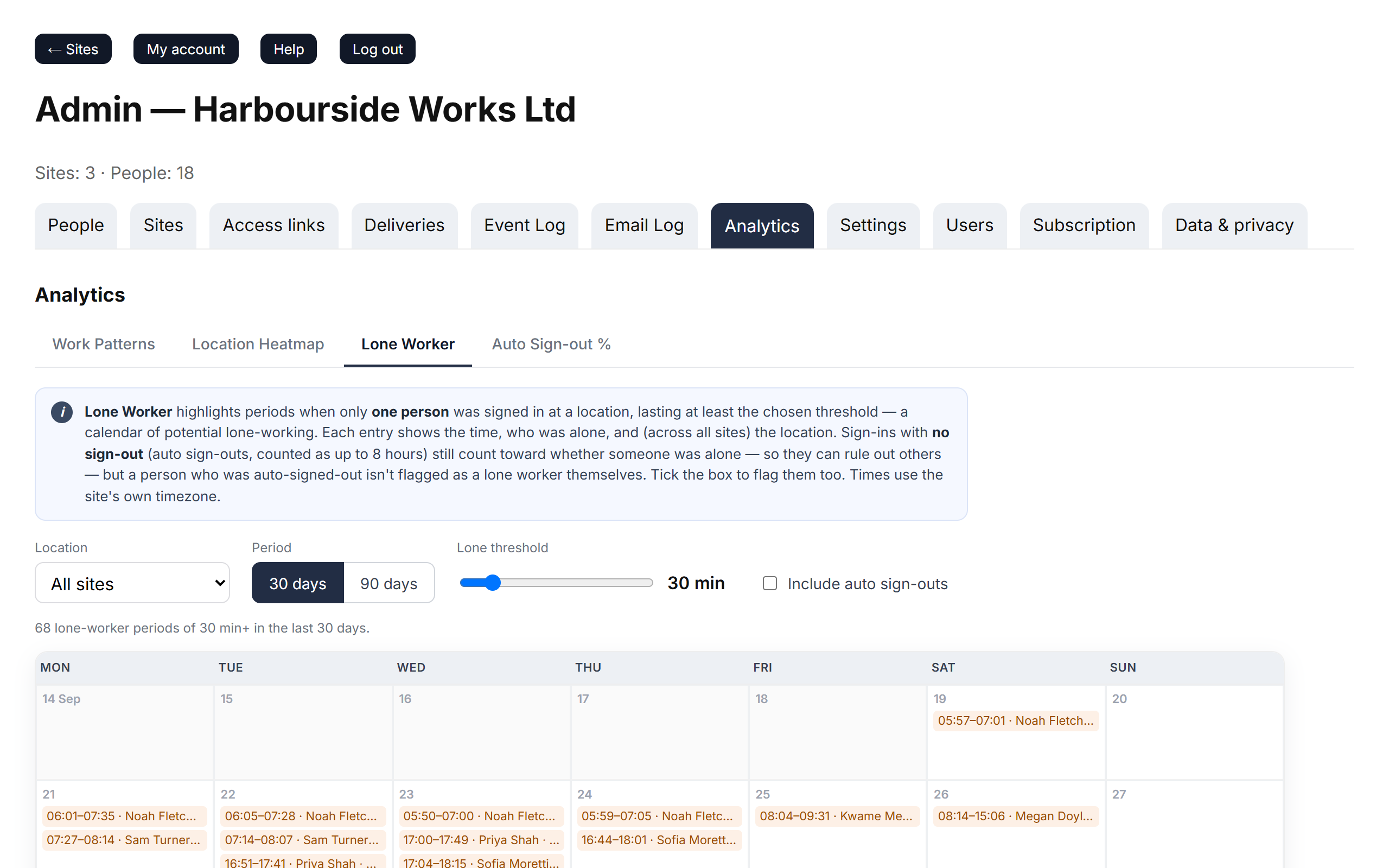Open the Help page
The width and height of the screenshot is (1389, 868).
[x=288, y=49]
